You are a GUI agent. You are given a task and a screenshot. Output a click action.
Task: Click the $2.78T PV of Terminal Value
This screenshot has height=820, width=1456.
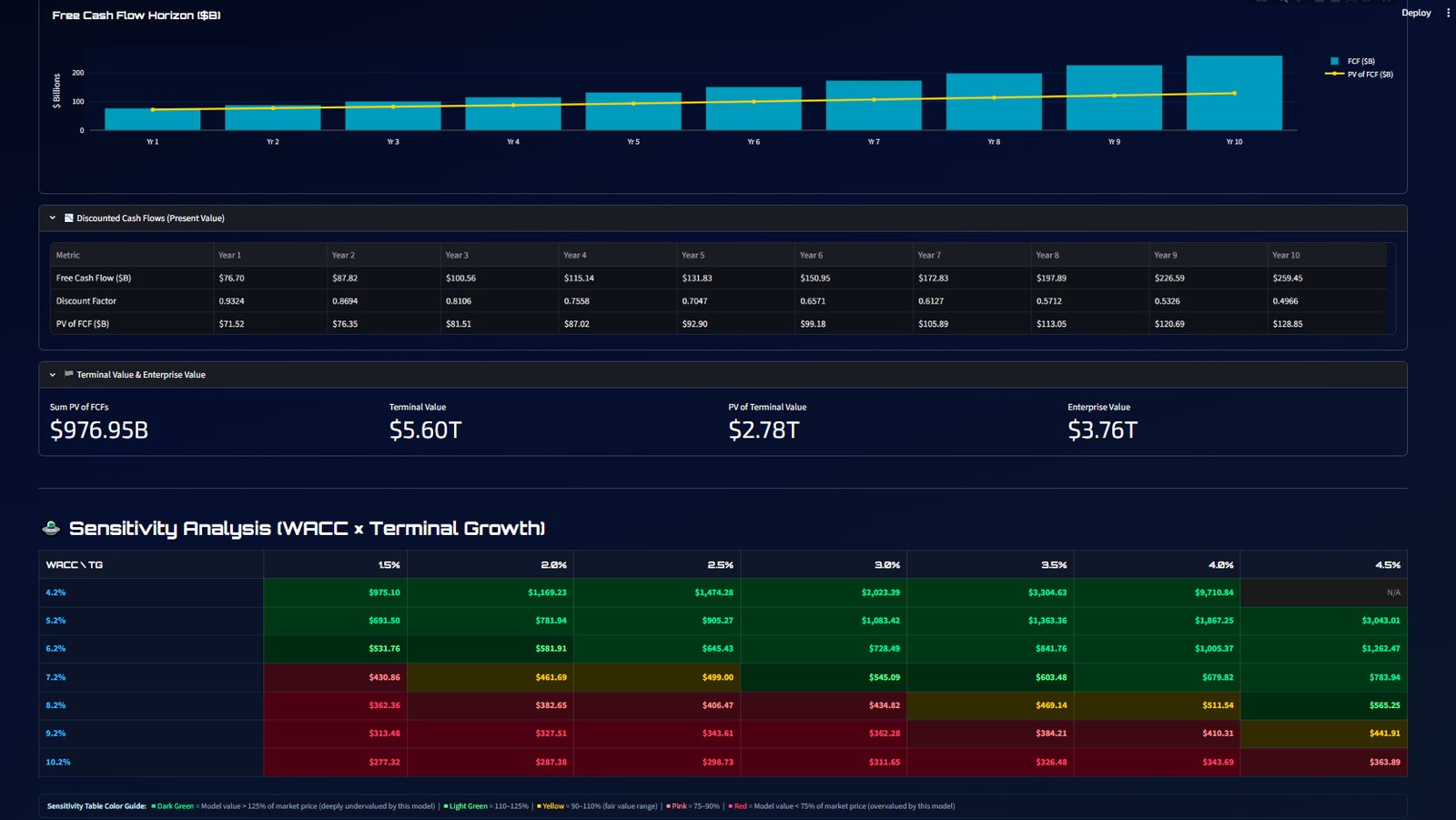(764, 430)
